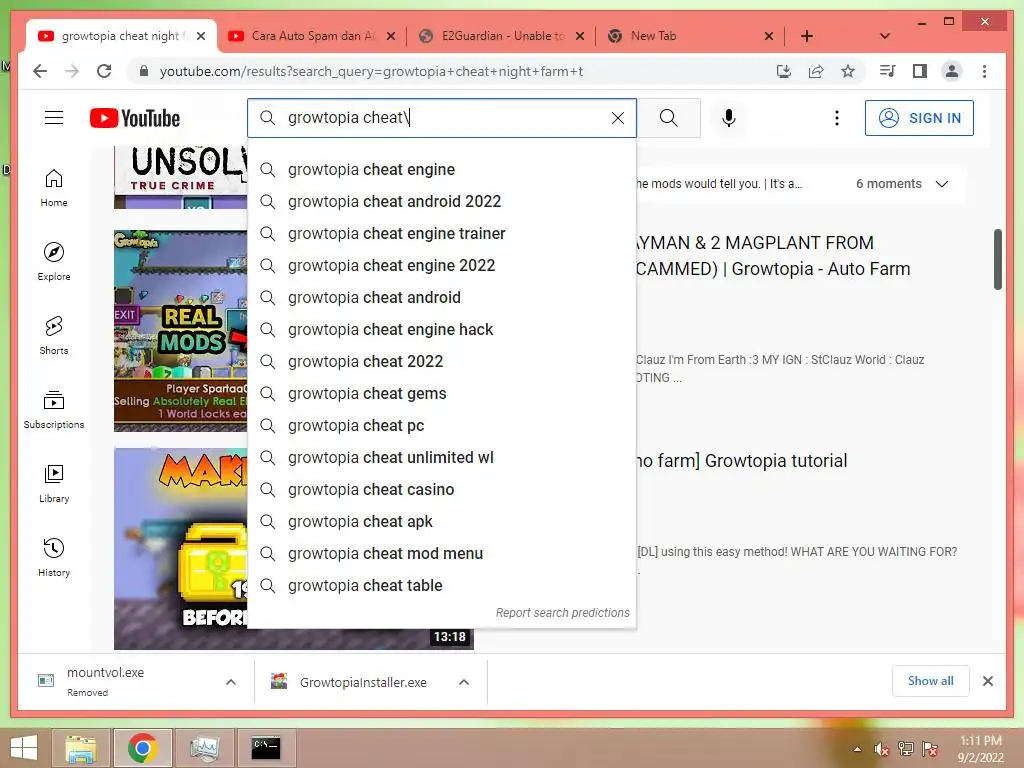The height and width of the screenshot is (768, 1024).
Task: Toggle the Chrome side panel
Action: tap(920, 71)
